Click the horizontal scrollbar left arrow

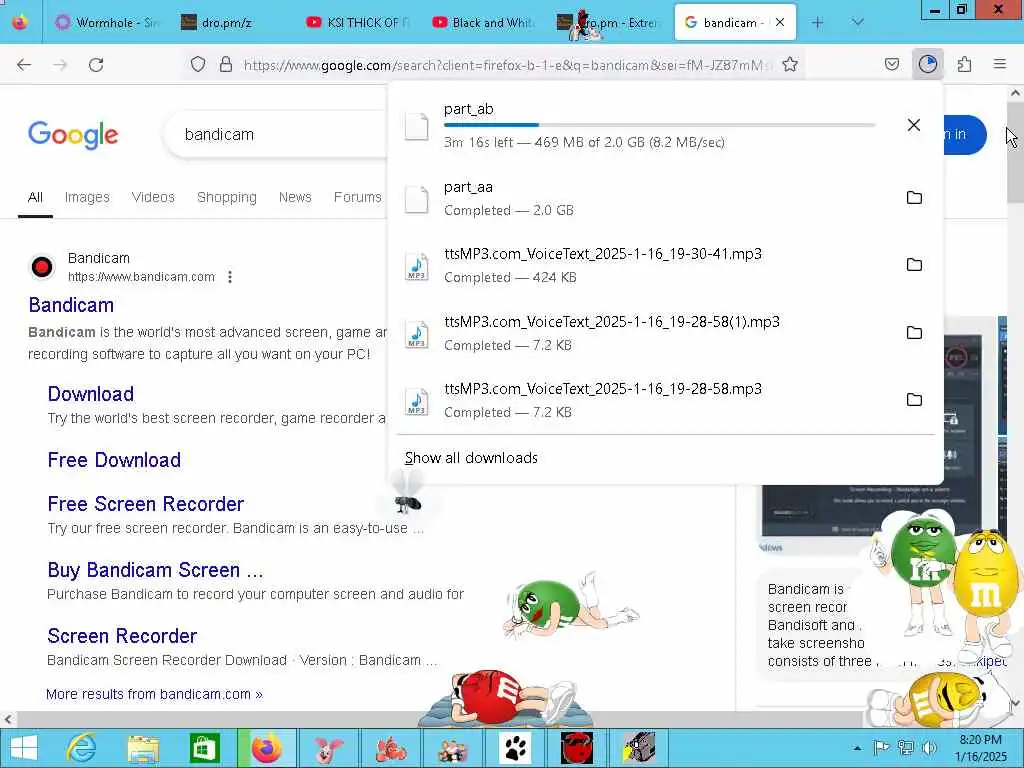[8, 720]
